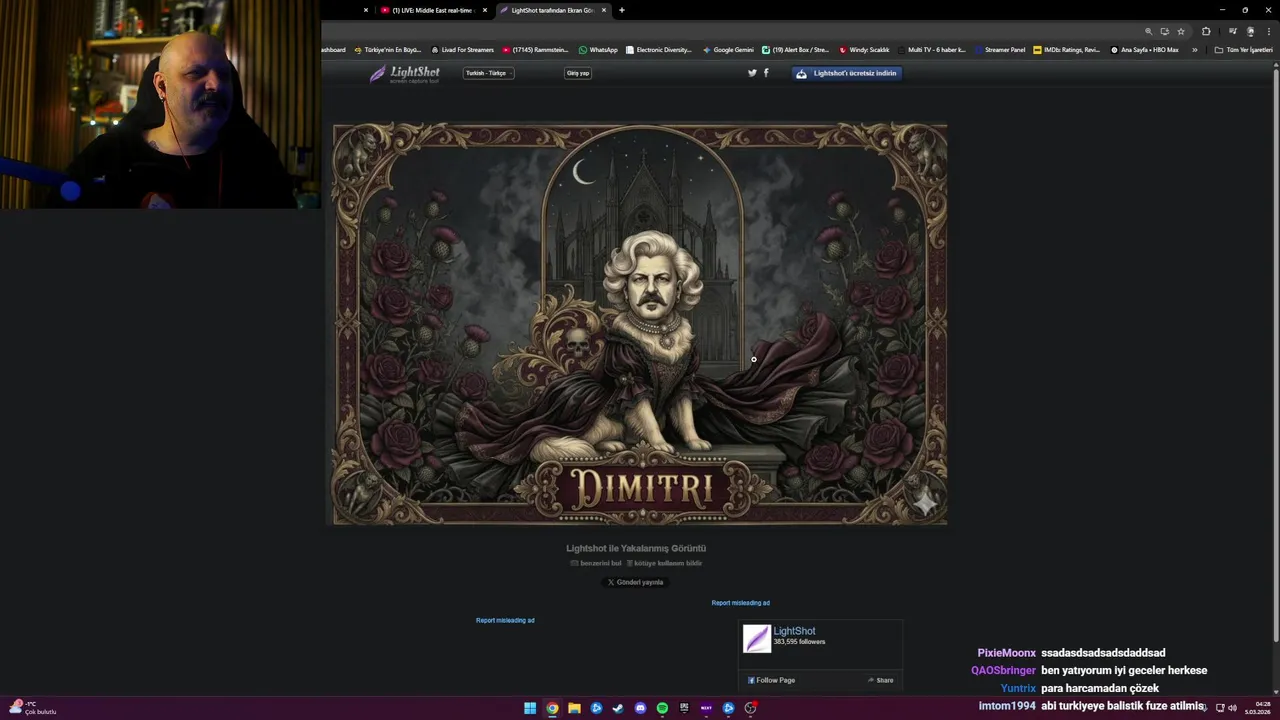Image resolution: width=1280 pixels, height=720 pixels.
Task: Open Discord from the taskbar
Action: click(x=640, y=708)
